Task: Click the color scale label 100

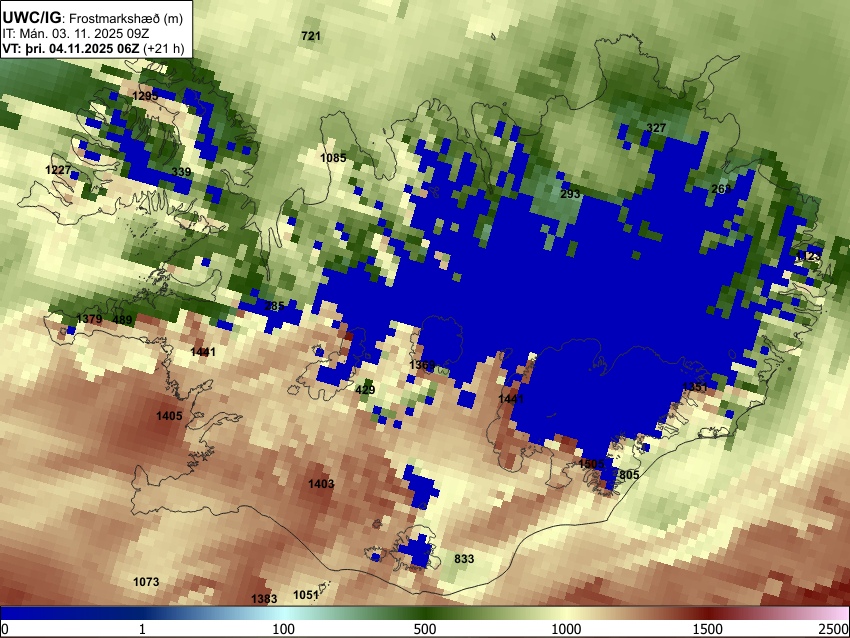Action: click(x=283, y=629)
